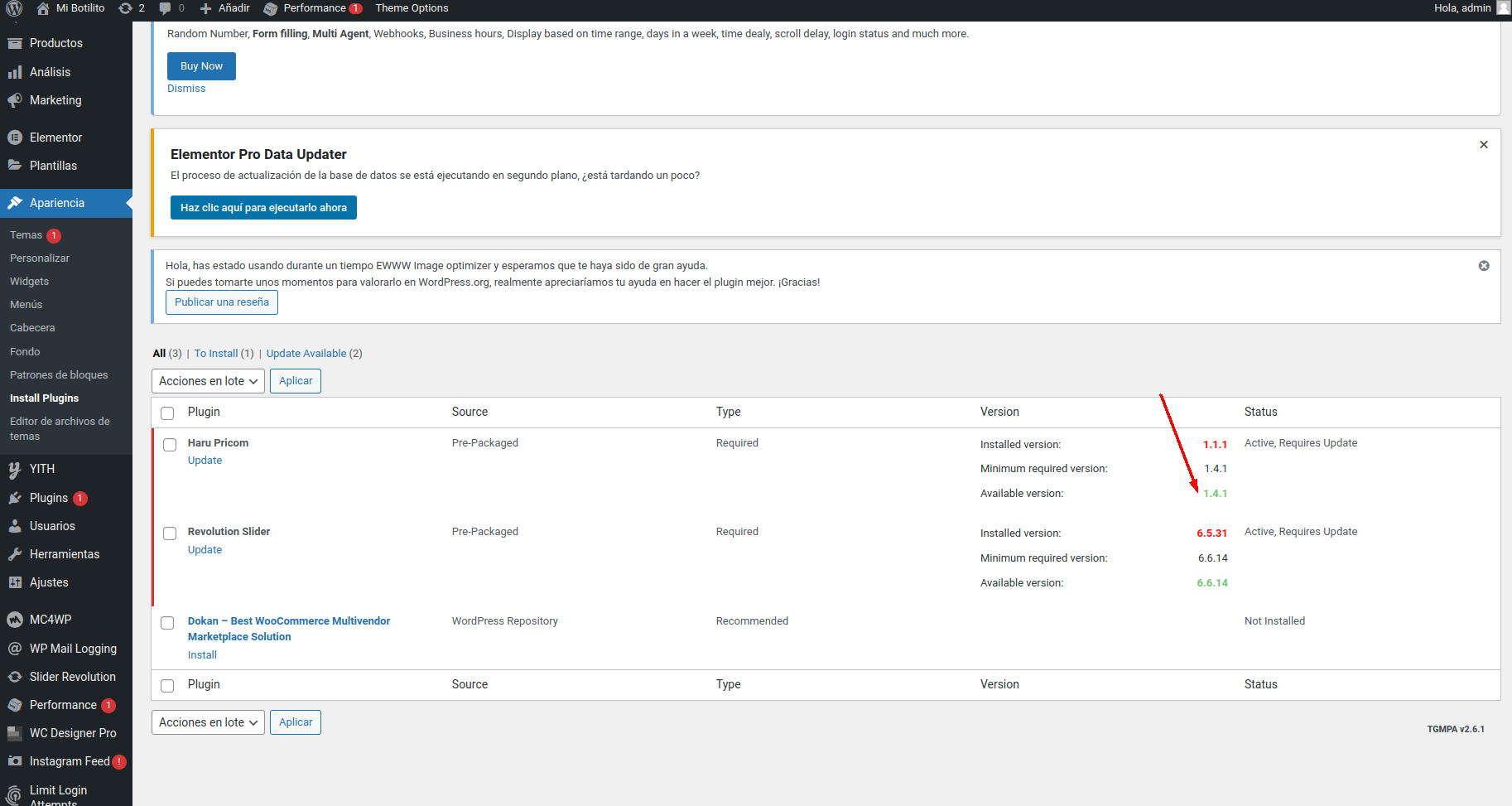Go to Cabecera submenu item
The width and height of the screenshot is (1512, 806).
point(32,328)
